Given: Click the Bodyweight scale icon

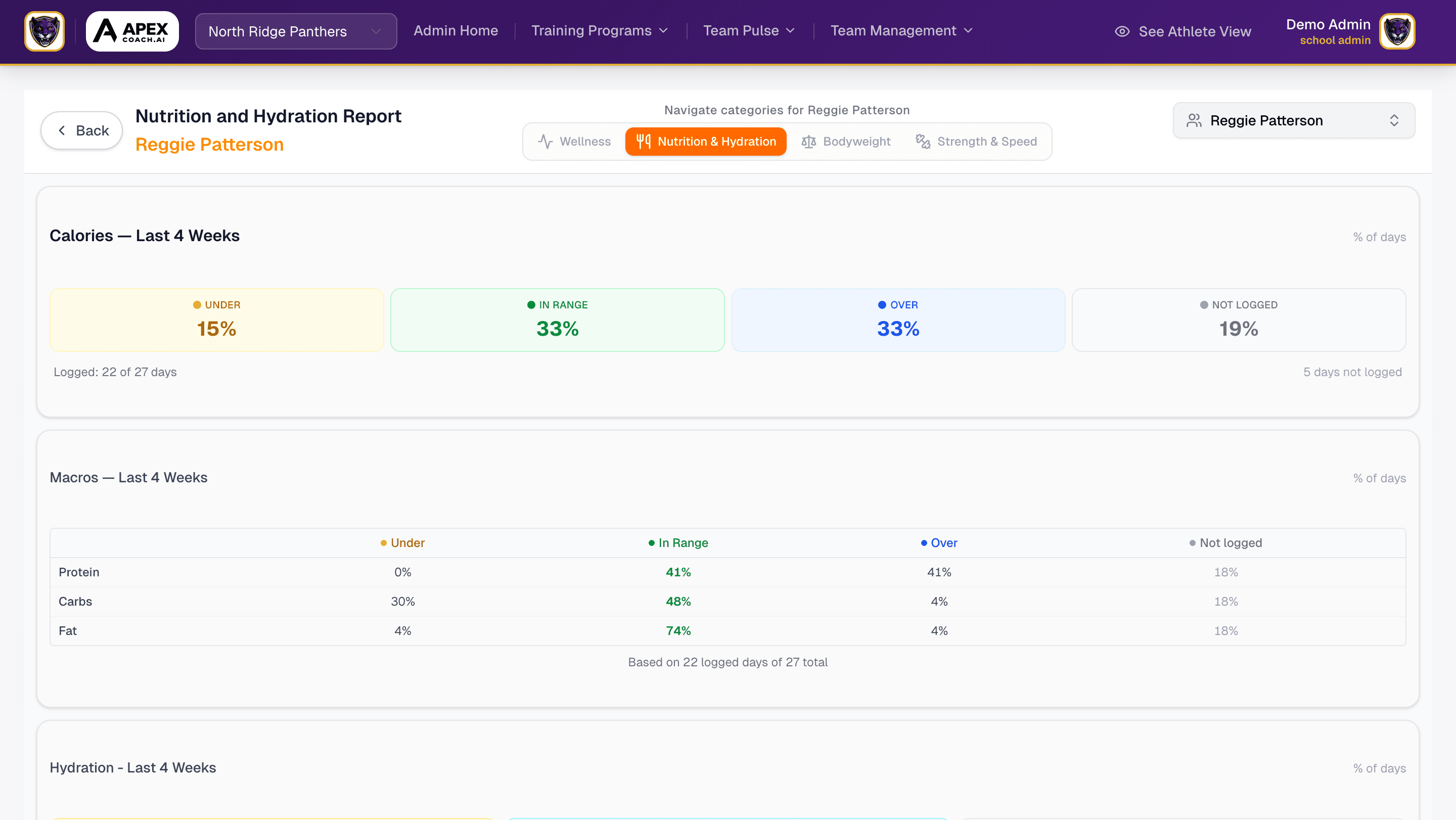Looking at the screenshot, I should [808, 141].
